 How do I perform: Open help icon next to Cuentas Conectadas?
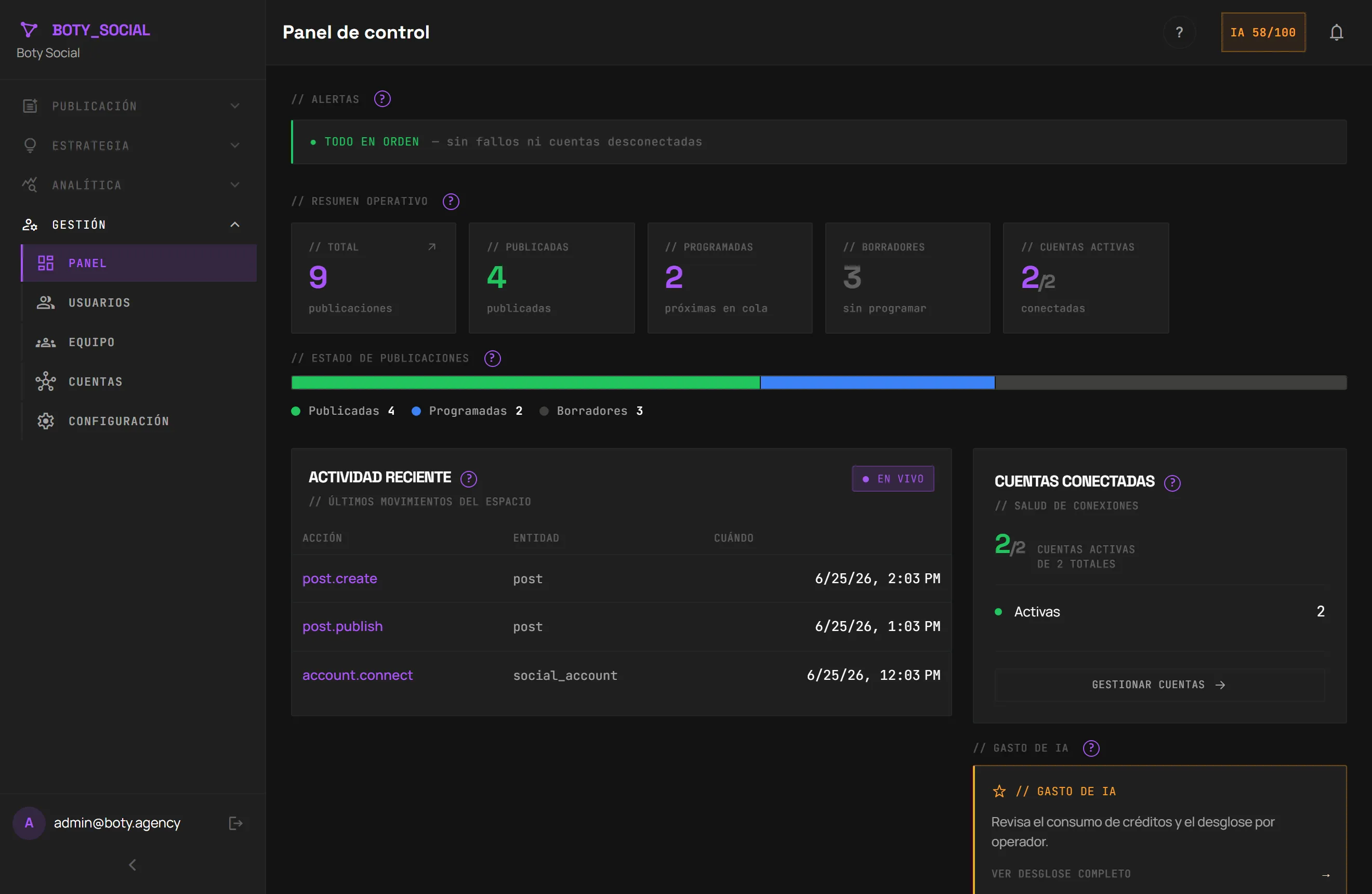tap(1172, 482)
